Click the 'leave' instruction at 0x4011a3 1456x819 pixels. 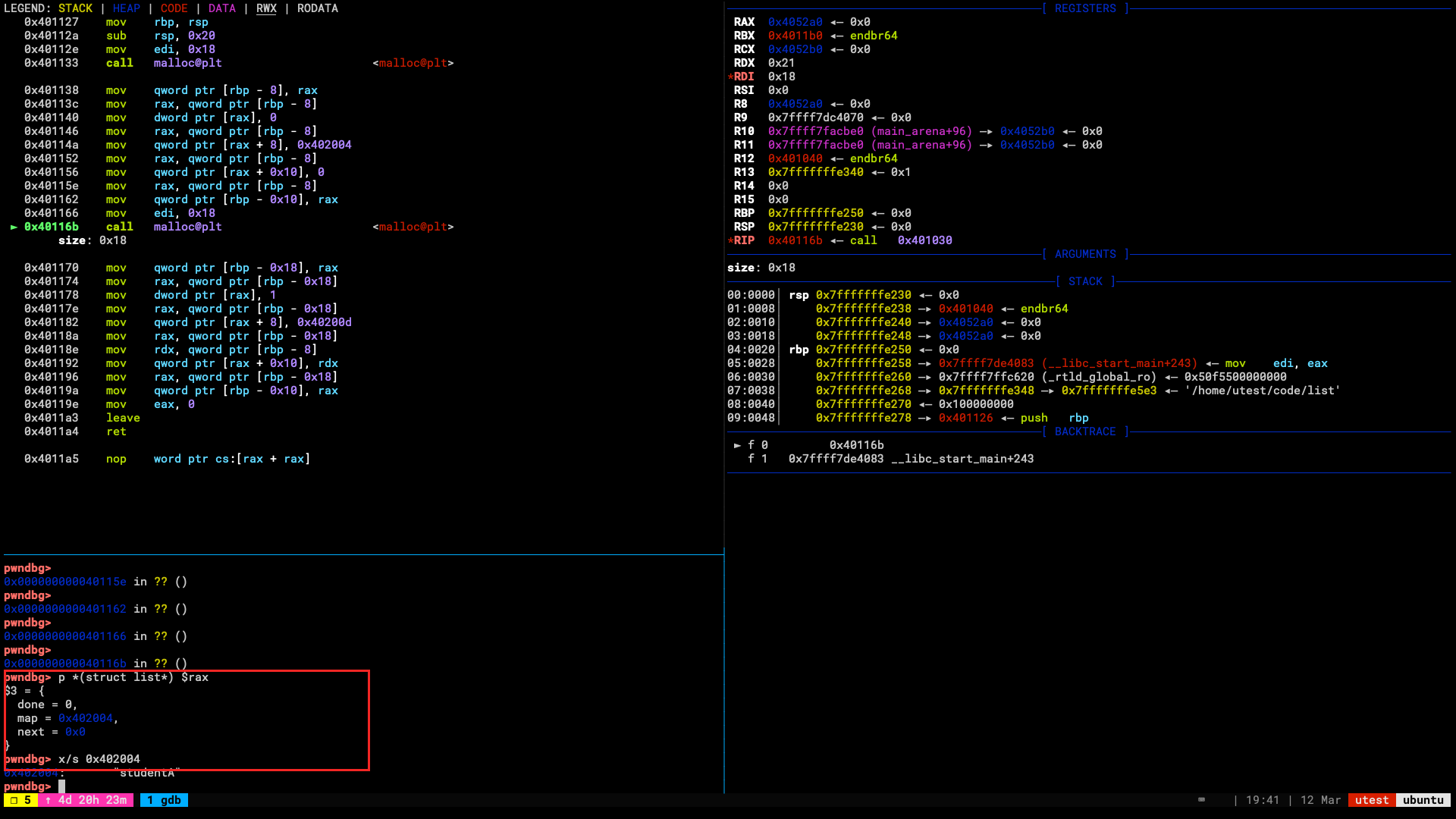point(123,418)
